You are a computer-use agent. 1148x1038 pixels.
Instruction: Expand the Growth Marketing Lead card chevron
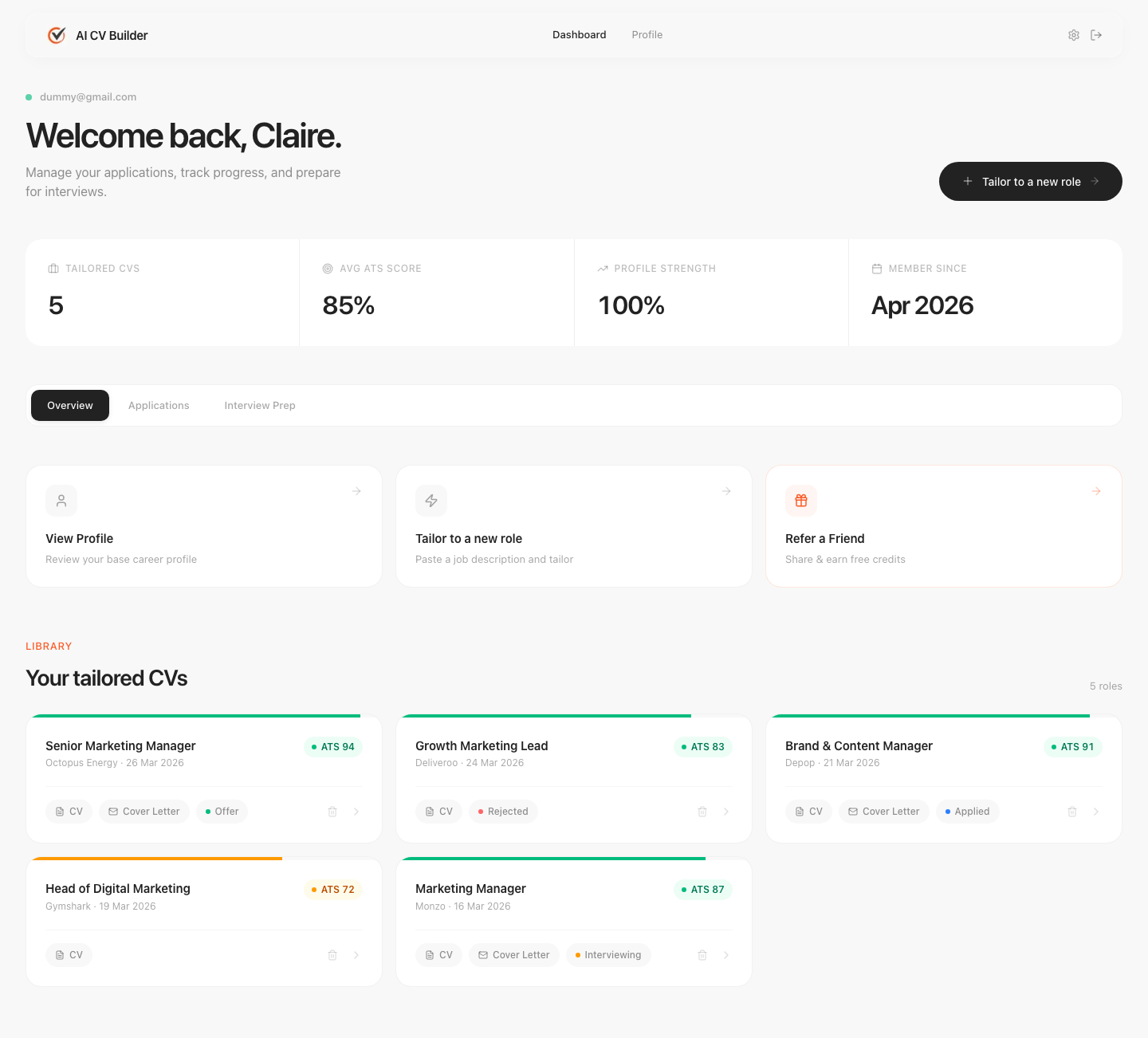726,812
